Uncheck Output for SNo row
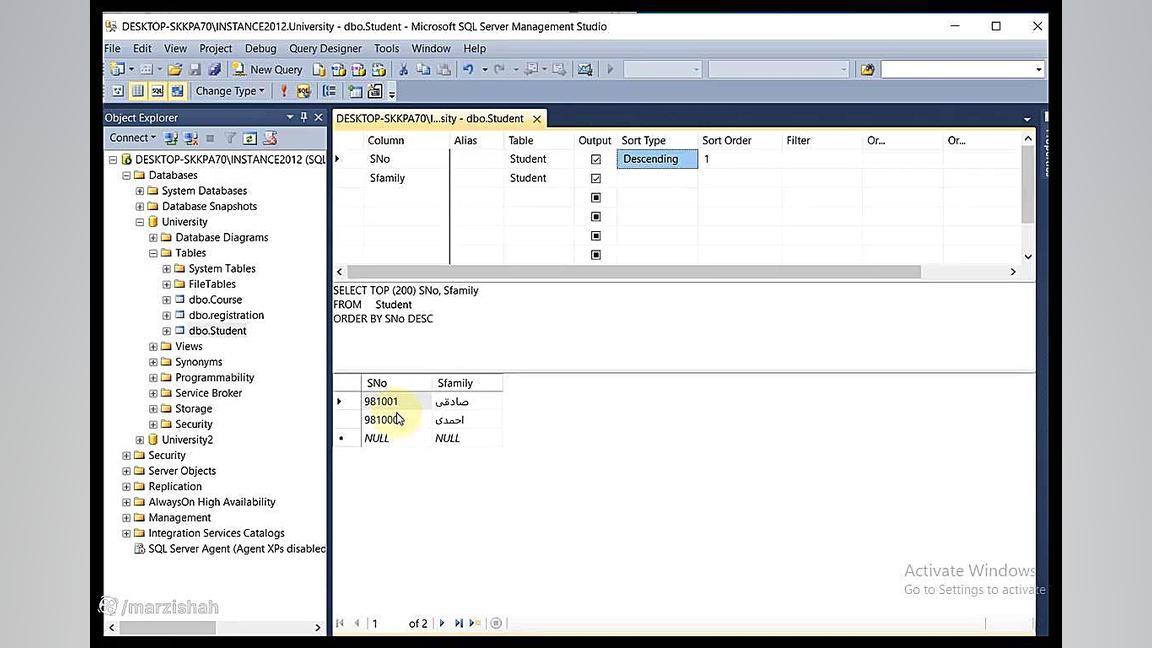 coord(596,159)
